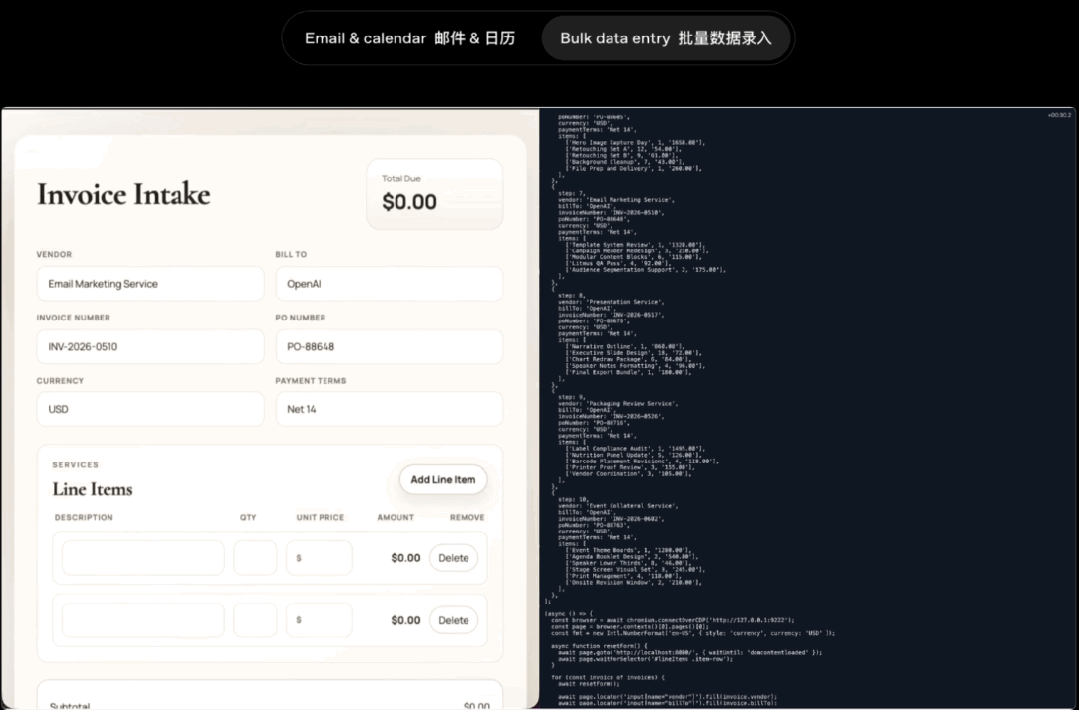1080x710 pixels.
Task: Click first row Qty input
Action: [256, 558]
